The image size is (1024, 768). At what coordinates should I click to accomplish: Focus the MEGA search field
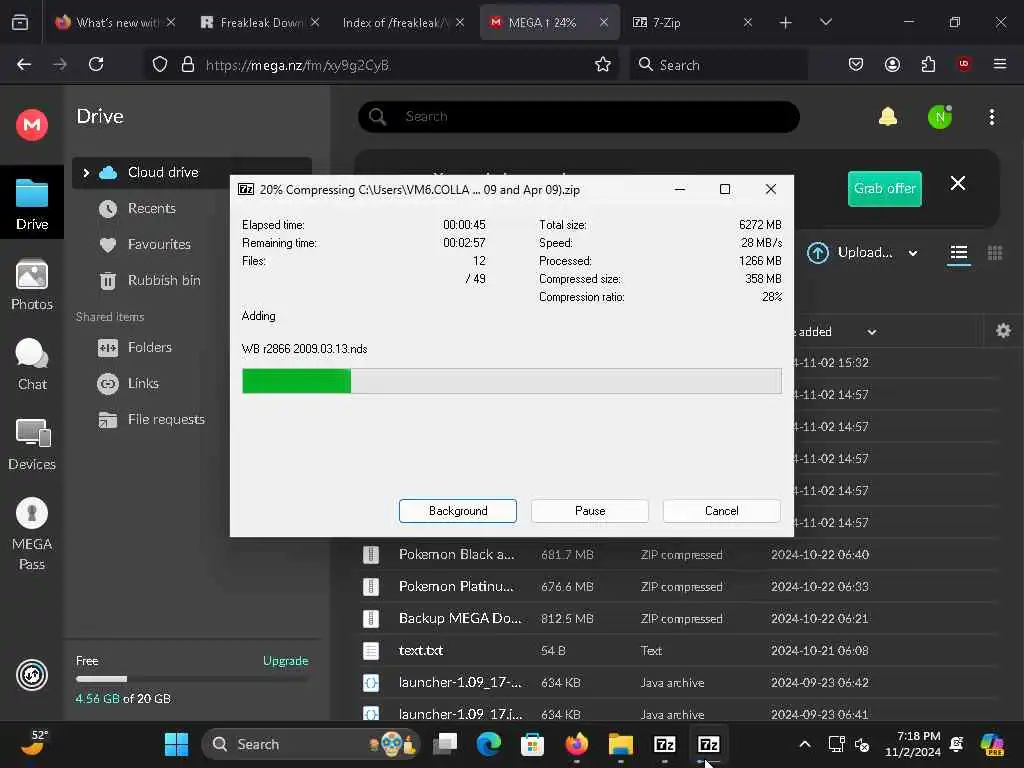click(x=579, y=117)
